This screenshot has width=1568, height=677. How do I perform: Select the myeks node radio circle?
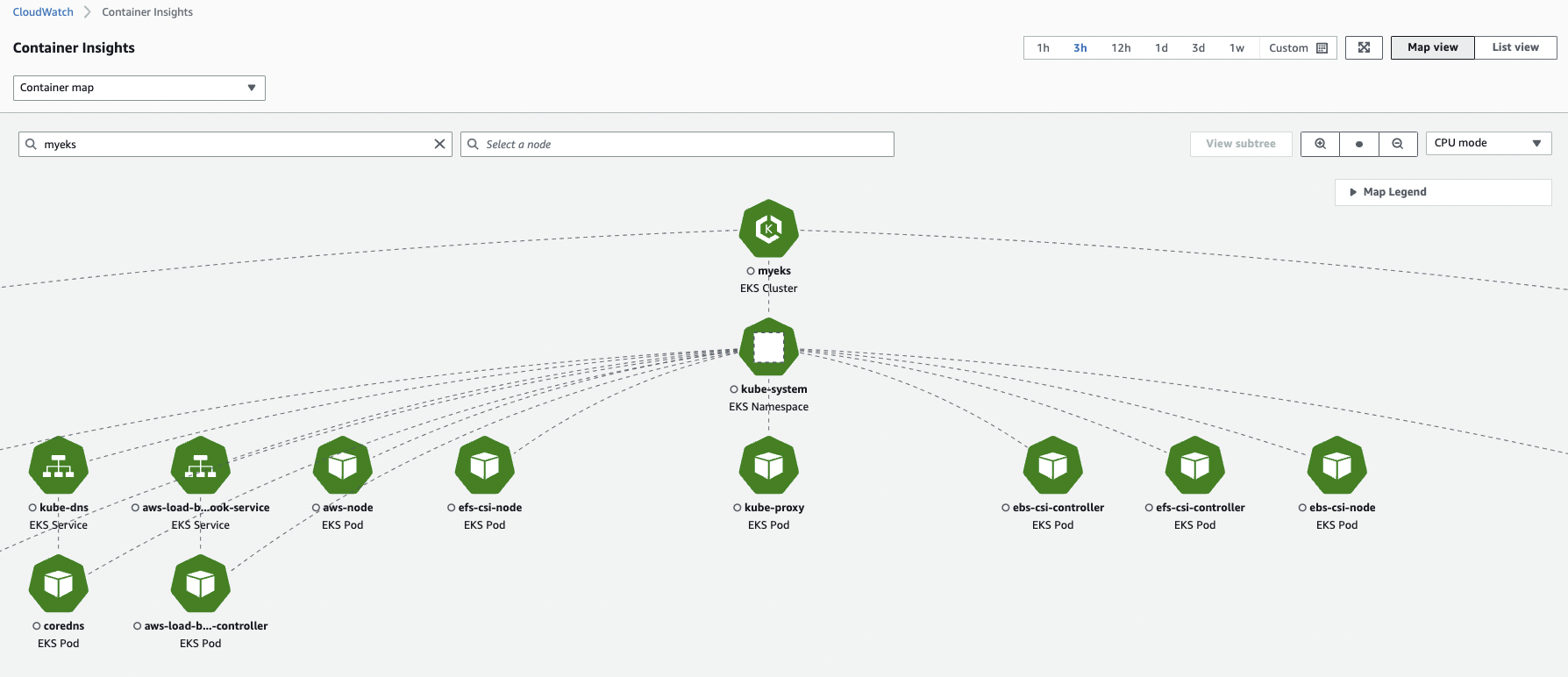click(751, 271)
